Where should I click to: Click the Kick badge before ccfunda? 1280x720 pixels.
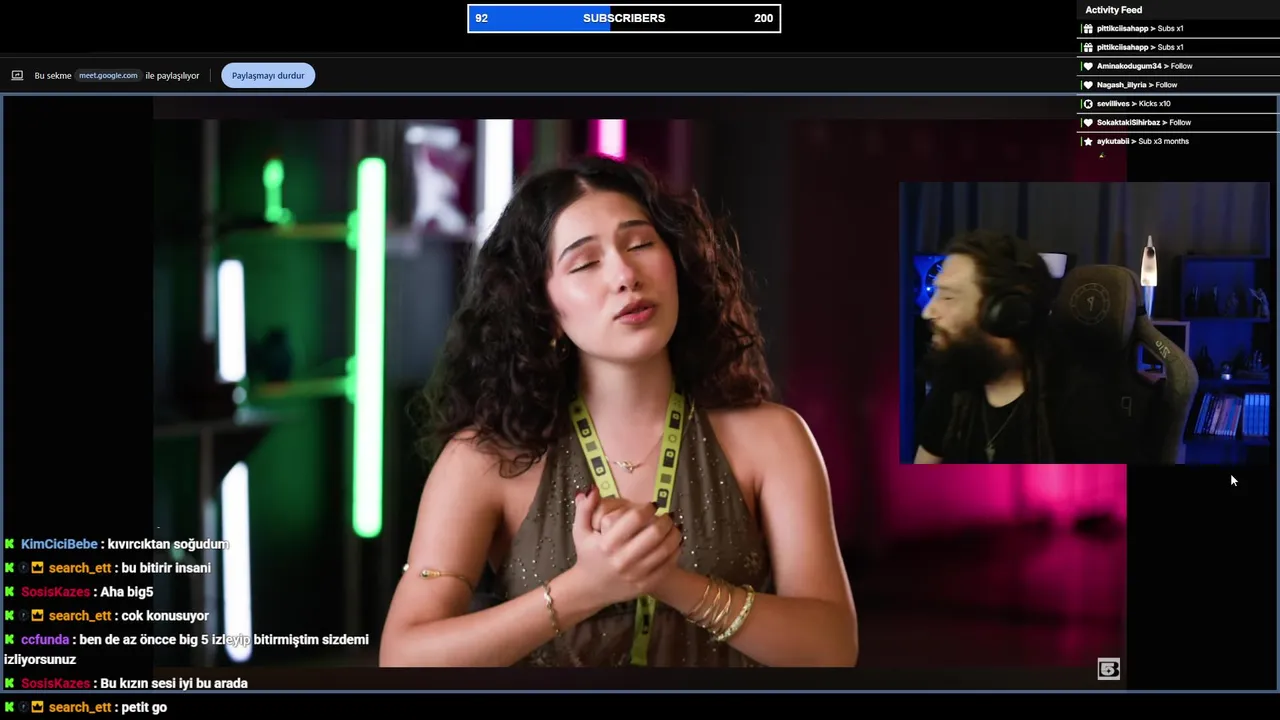[10, 640]
